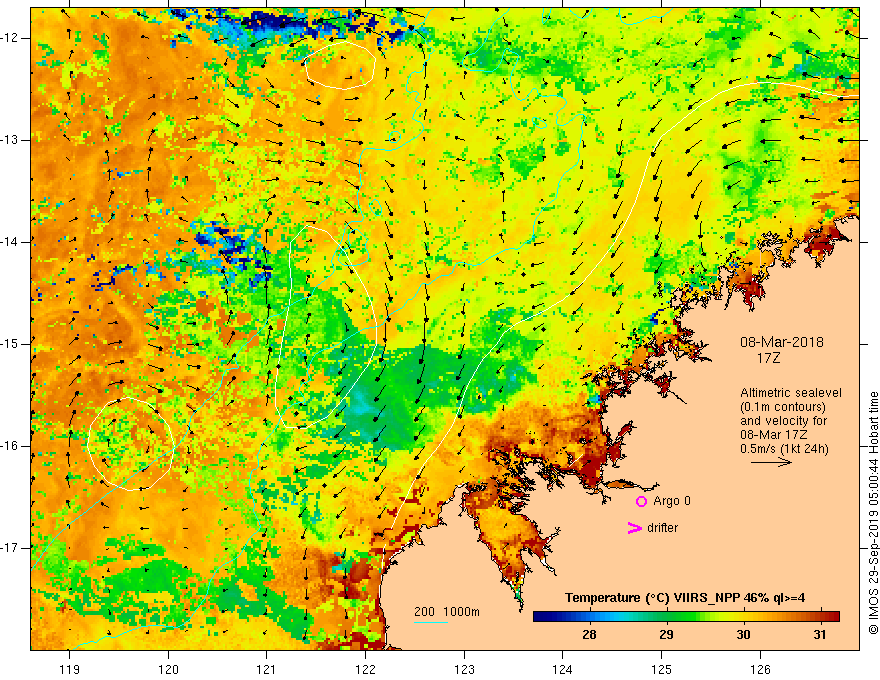Click the temperature color bar scale

click(x=686, y=617)
